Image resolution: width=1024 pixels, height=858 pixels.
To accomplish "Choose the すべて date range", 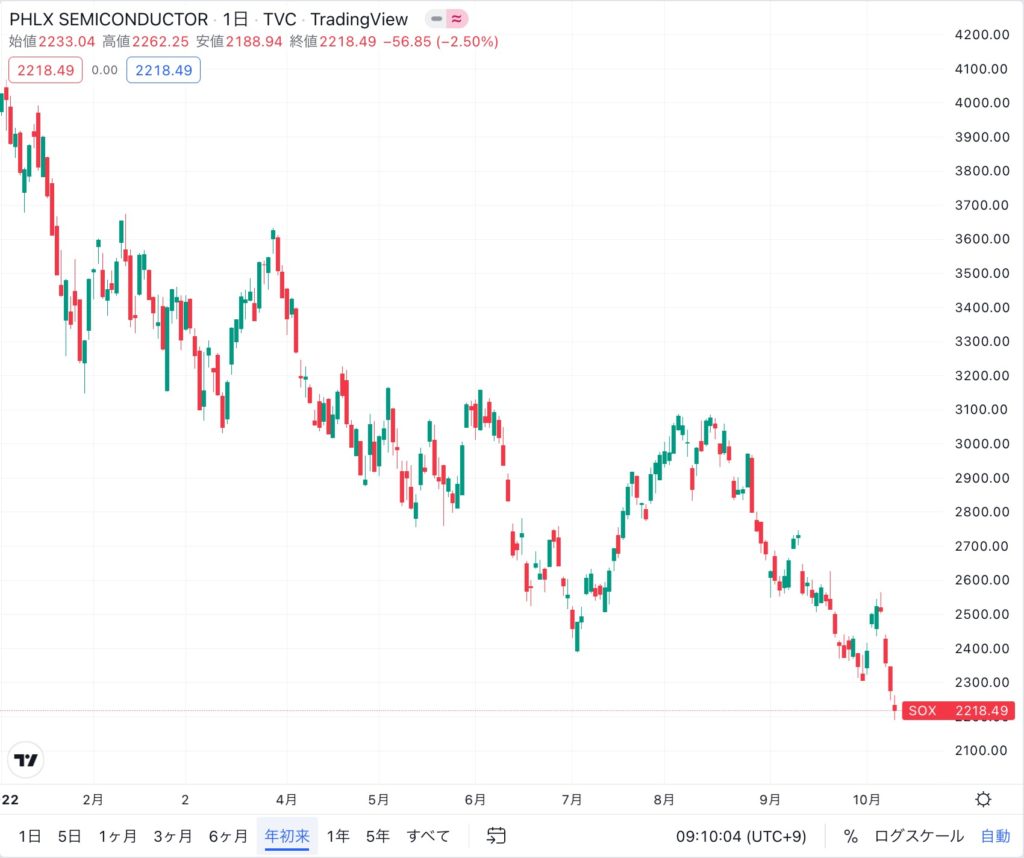I will [x=428, y=836].
